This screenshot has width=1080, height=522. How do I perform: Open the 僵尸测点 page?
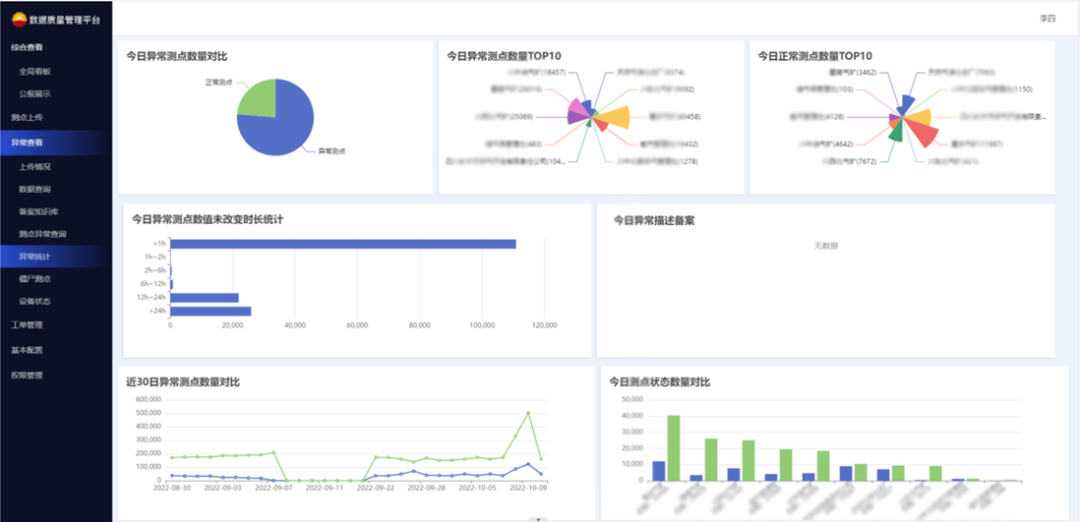35,279
